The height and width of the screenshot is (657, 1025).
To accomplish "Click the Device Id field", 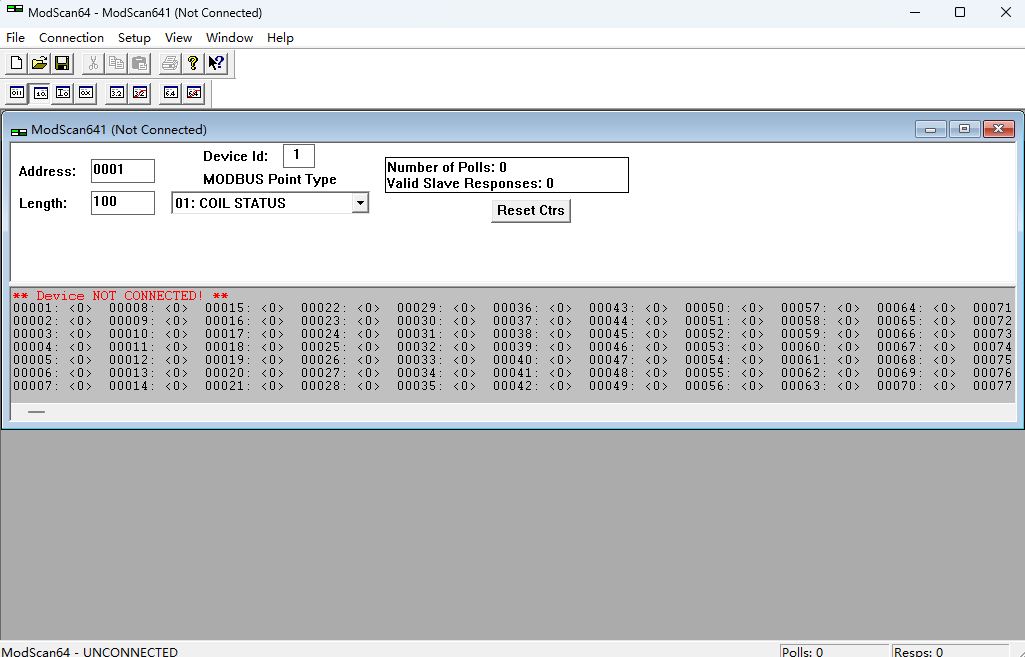I will pos(298,156).
